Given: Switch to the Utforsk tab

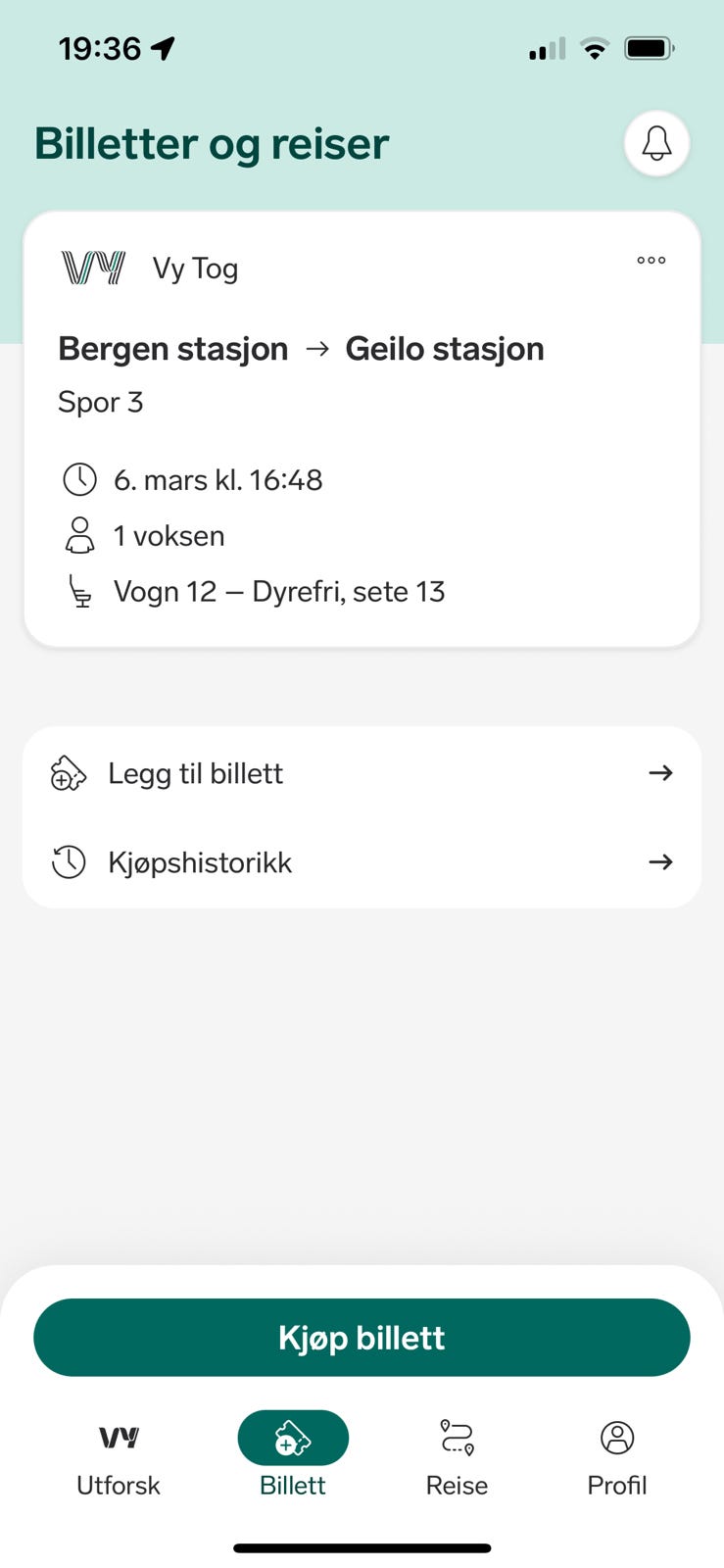Looking at the screenshot, I should tap(119, 1460).
